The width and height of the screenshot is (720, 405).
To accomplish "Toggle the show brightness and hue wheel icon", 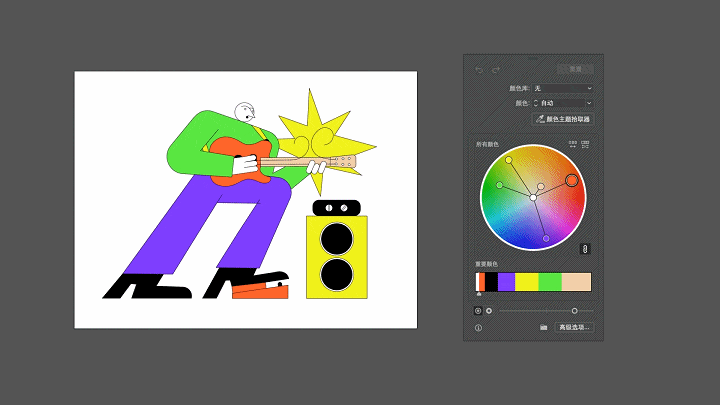I will [x=478, y=311].
